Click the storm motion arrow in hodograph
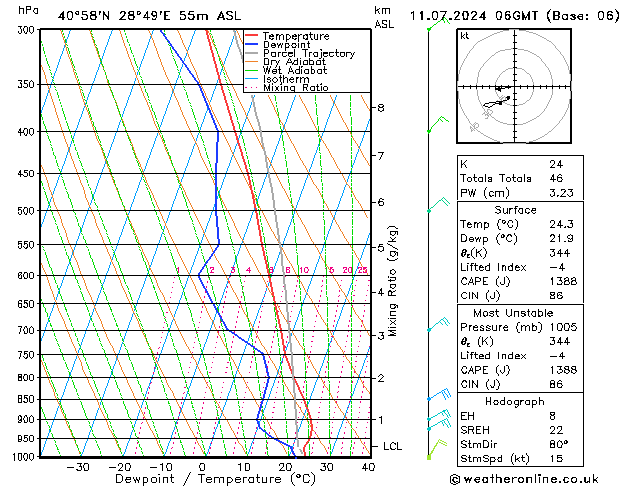The height and width of the screenshot is (486, 629). click(x=504, y=88)
